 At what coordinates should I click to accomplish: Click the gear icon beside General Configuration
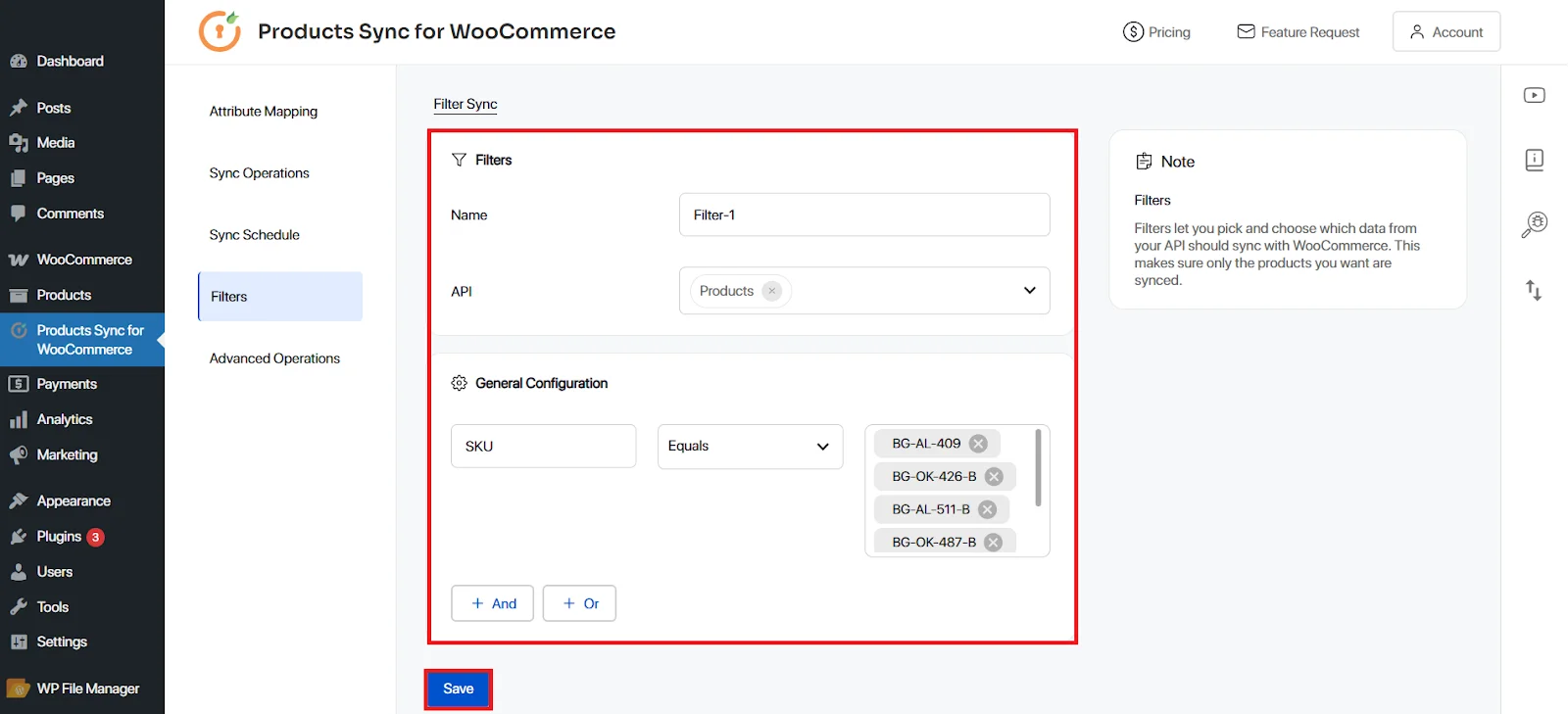tap(459, 383)
